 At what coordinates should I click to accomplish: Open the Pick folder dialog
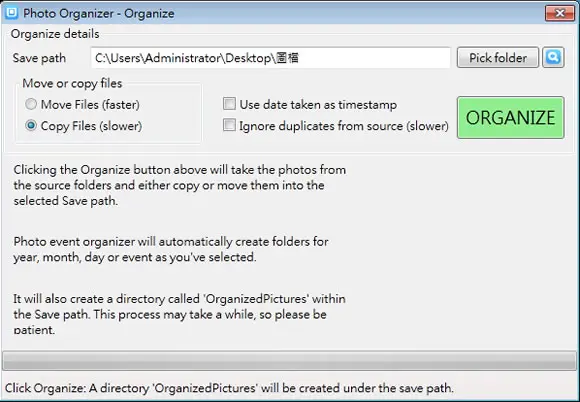coord(498,58)
